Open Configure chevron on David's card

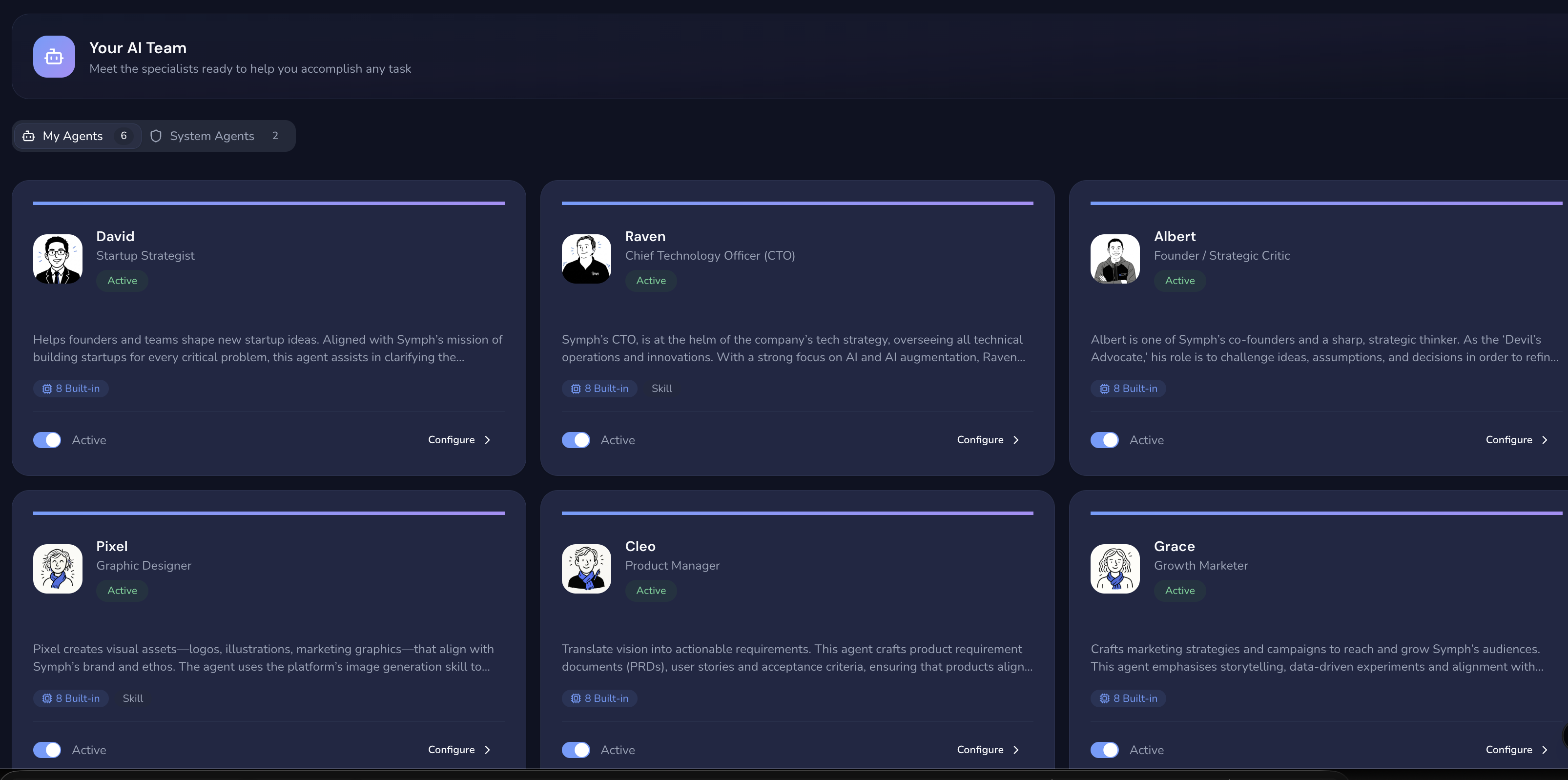(x=487, y=440)
